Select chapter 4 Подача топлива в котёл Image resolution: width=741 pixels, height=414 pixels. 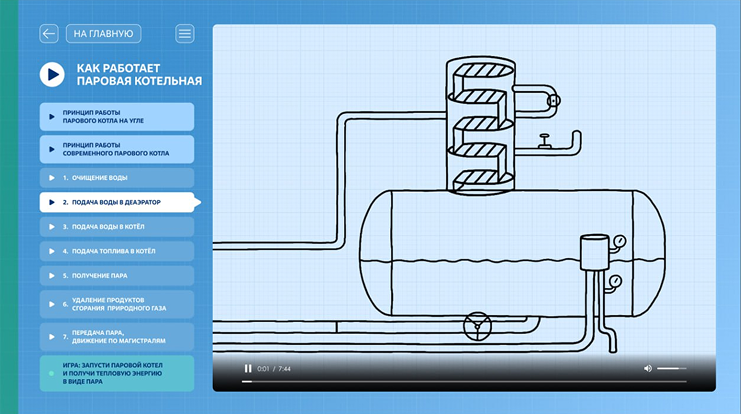click(x=117, y=251)
